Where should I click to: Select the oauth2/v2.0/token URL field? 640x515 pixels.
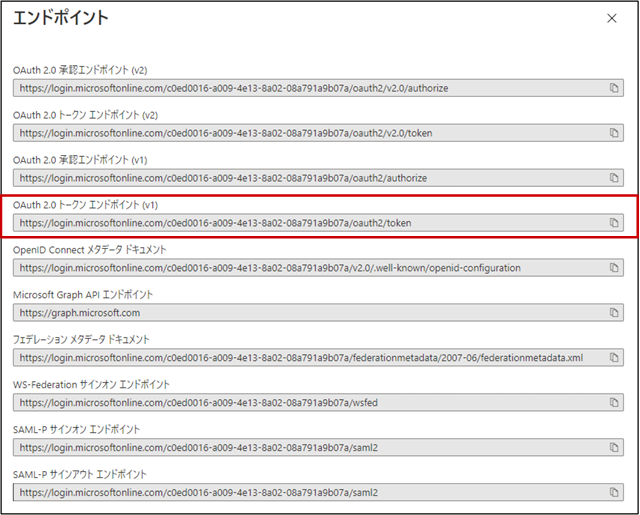click(x=318, y=133)
